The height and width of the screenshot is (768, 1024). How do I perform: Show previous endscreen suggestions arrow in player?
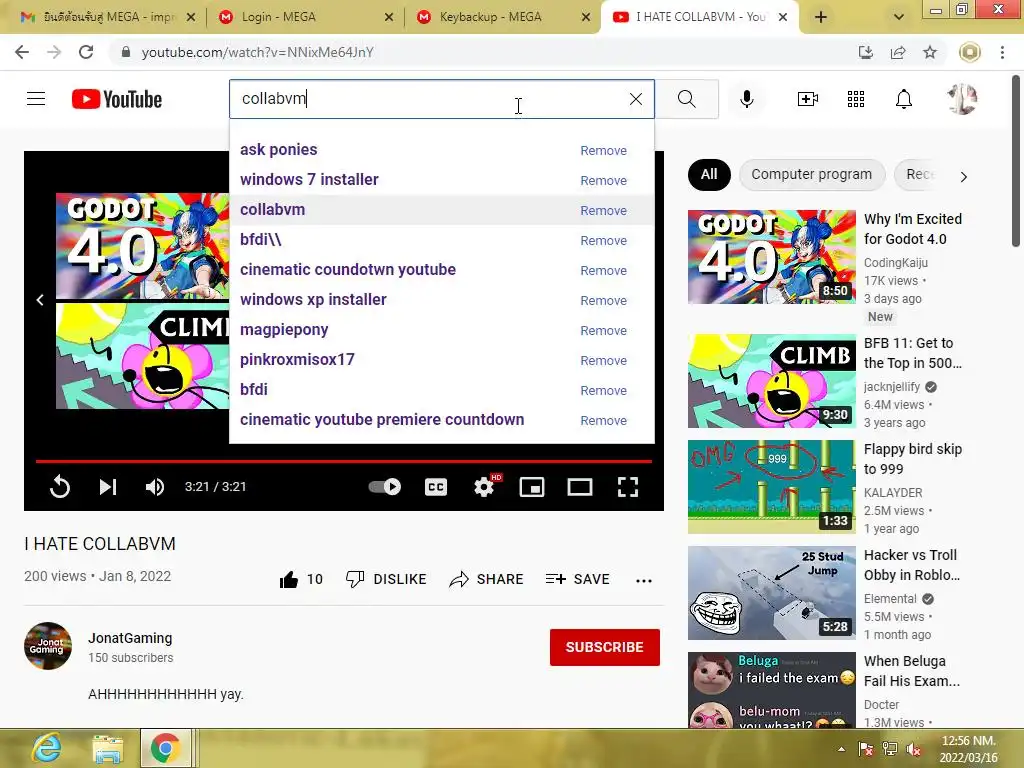pos(40,300)
